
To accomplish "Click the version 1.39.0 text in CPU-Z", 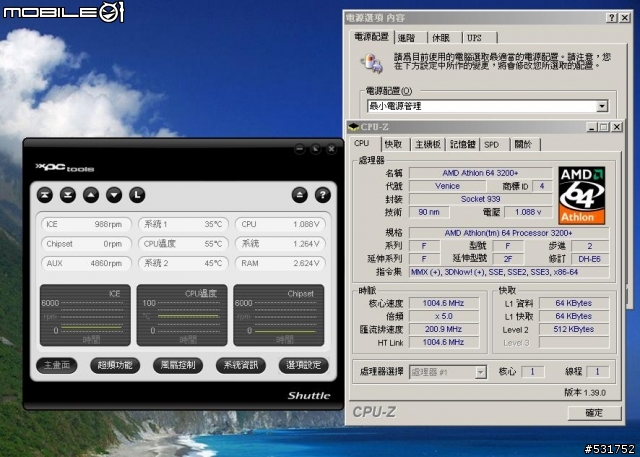I will pos(585,393).
